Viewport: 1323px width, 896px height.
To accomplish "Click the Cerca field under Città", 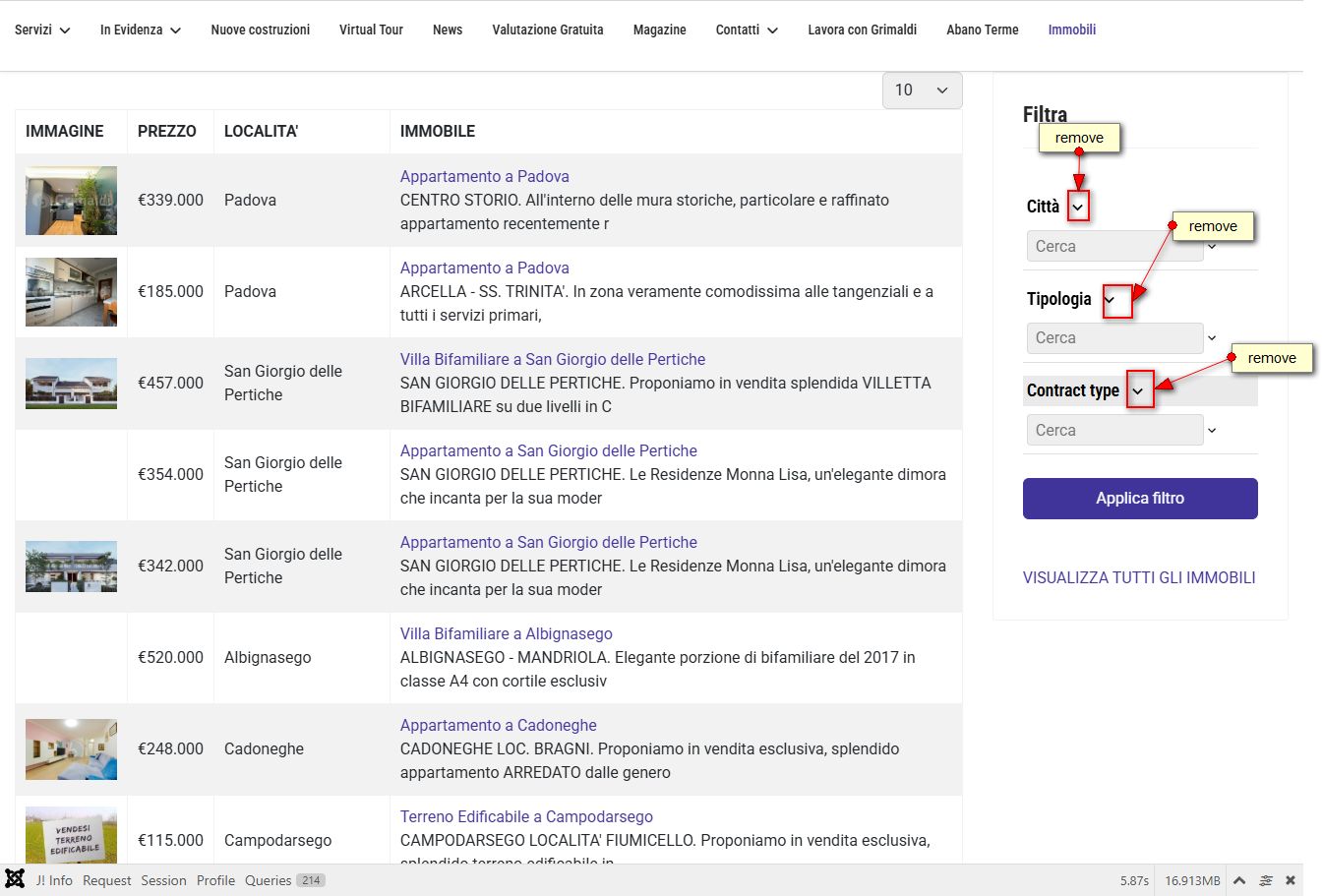I will click(x=1114, y=246).
